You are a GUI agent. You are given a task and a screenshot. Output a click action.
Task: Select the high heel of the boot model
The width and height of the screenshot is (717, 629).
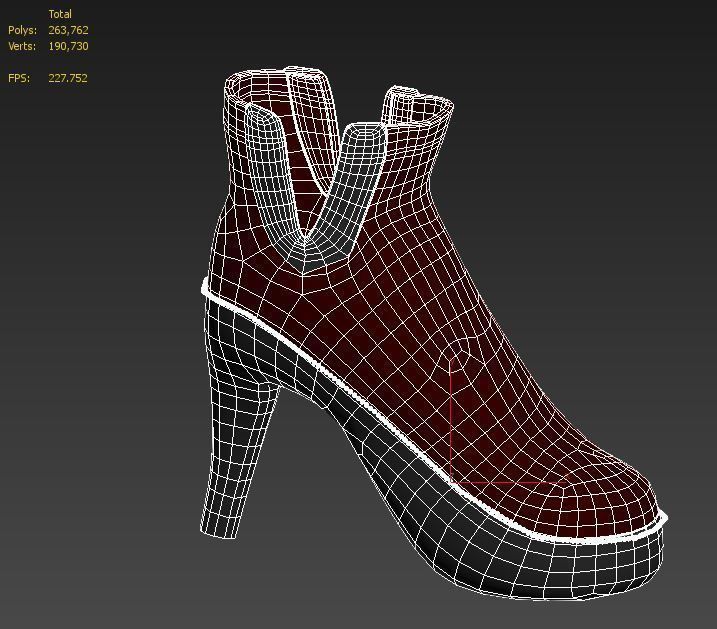[x=233, y=439]
